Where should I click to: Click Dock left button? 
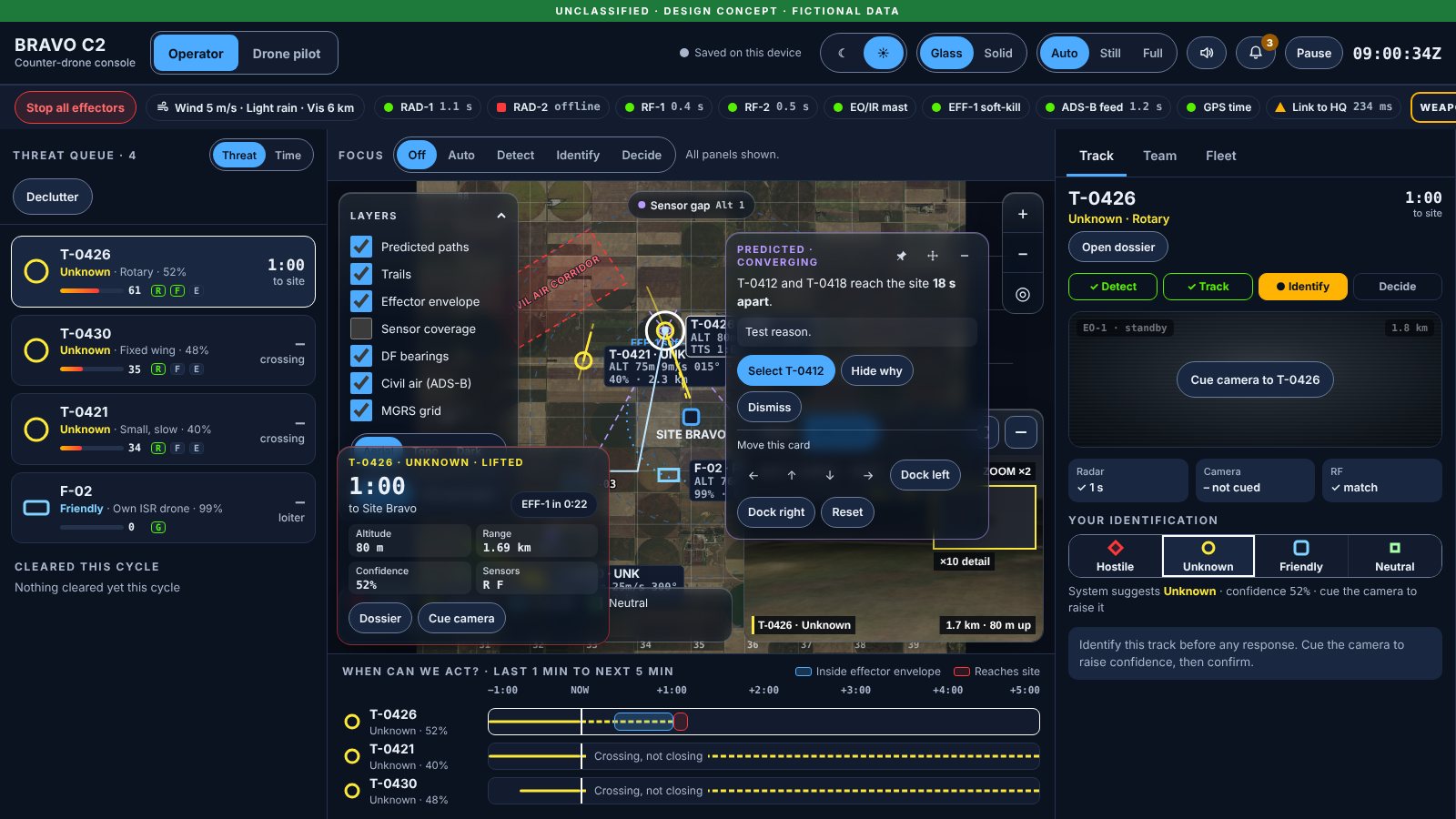(x=925, y=475)
